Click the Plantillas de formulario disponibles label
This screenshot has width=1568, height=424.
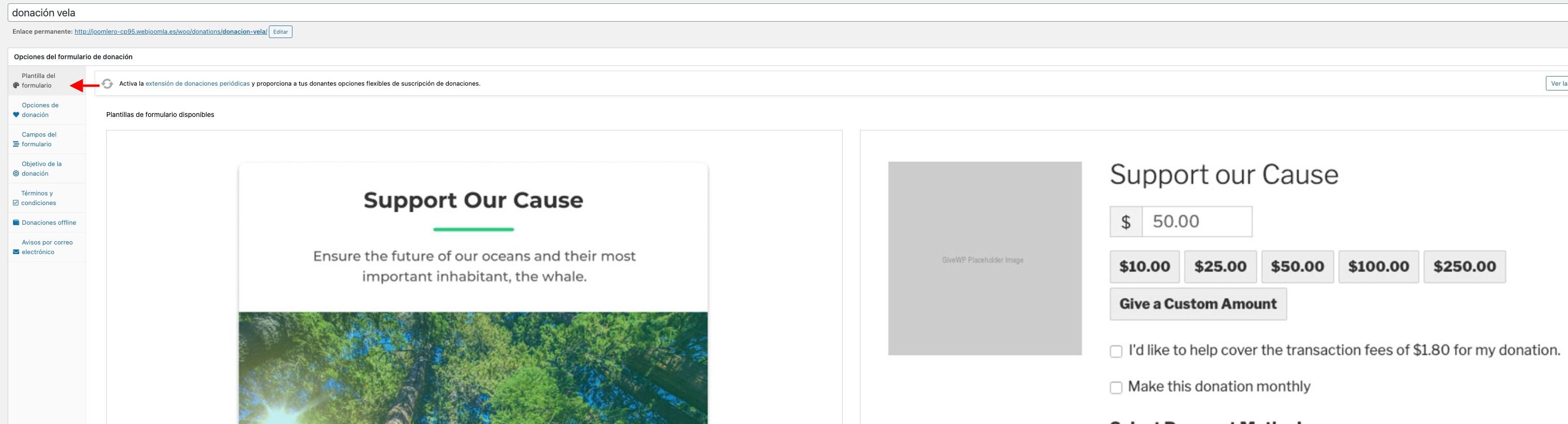(160, 115)
